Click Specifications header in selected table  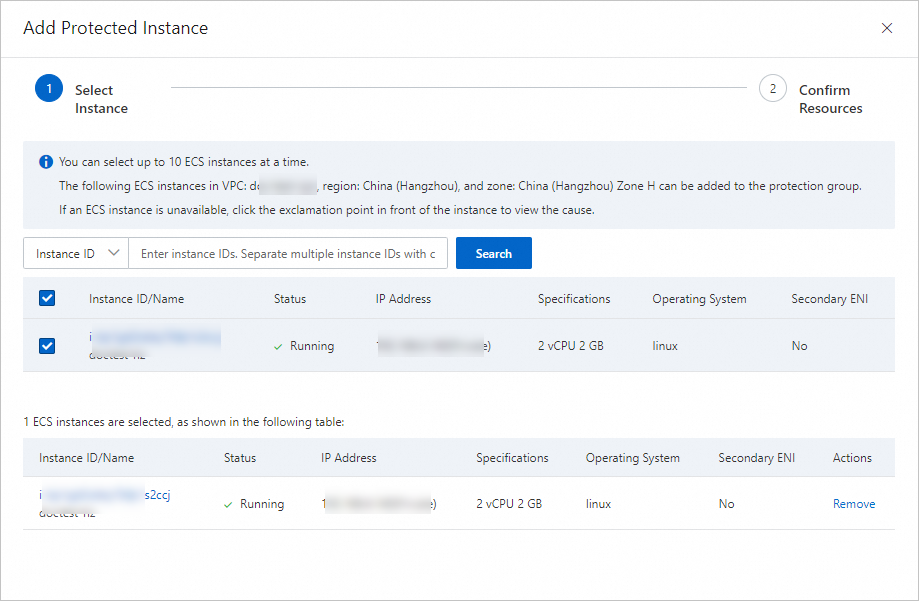512,458
